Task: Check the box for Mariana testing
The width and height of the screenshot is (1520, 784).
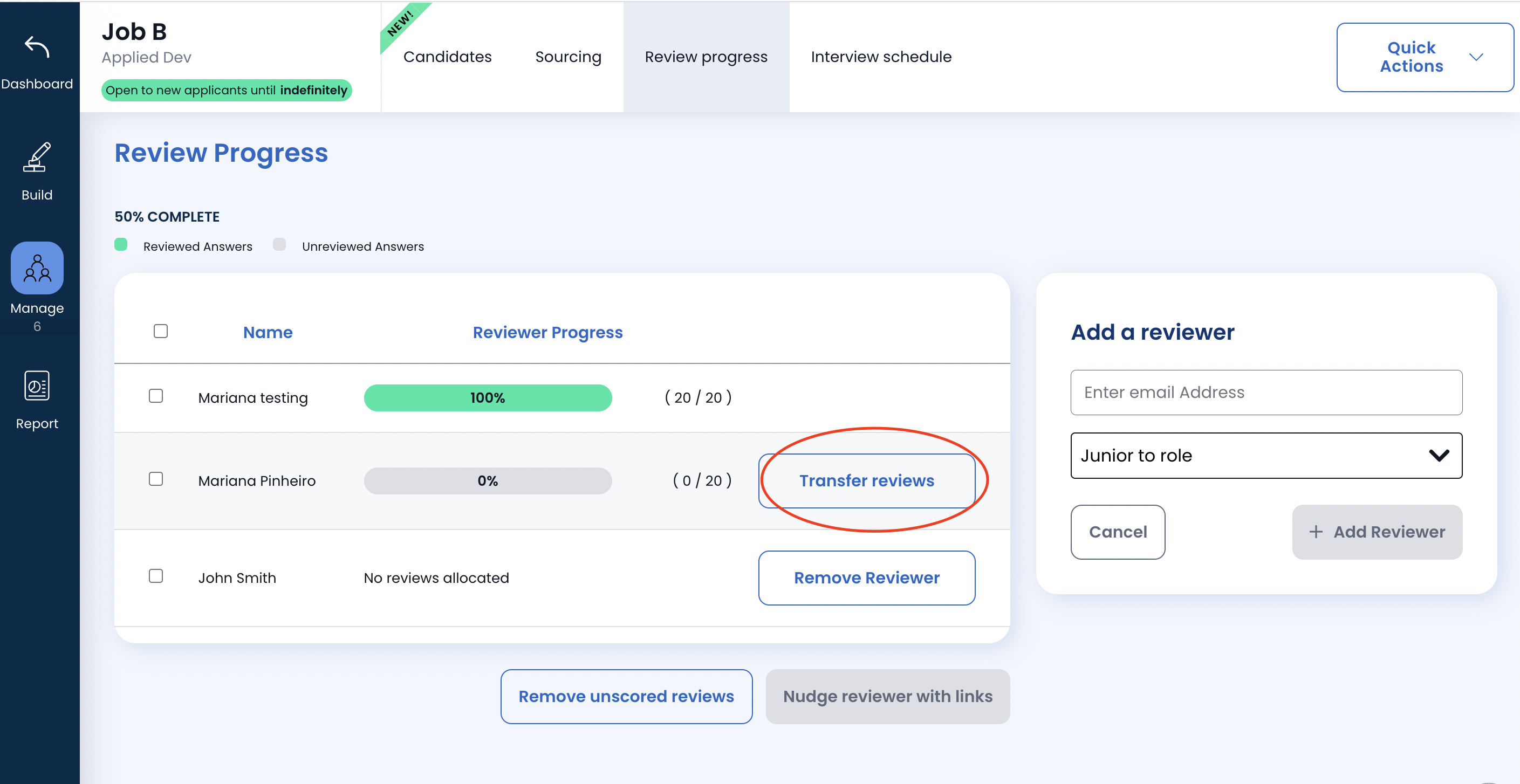Action: click(x=156, y=396)
